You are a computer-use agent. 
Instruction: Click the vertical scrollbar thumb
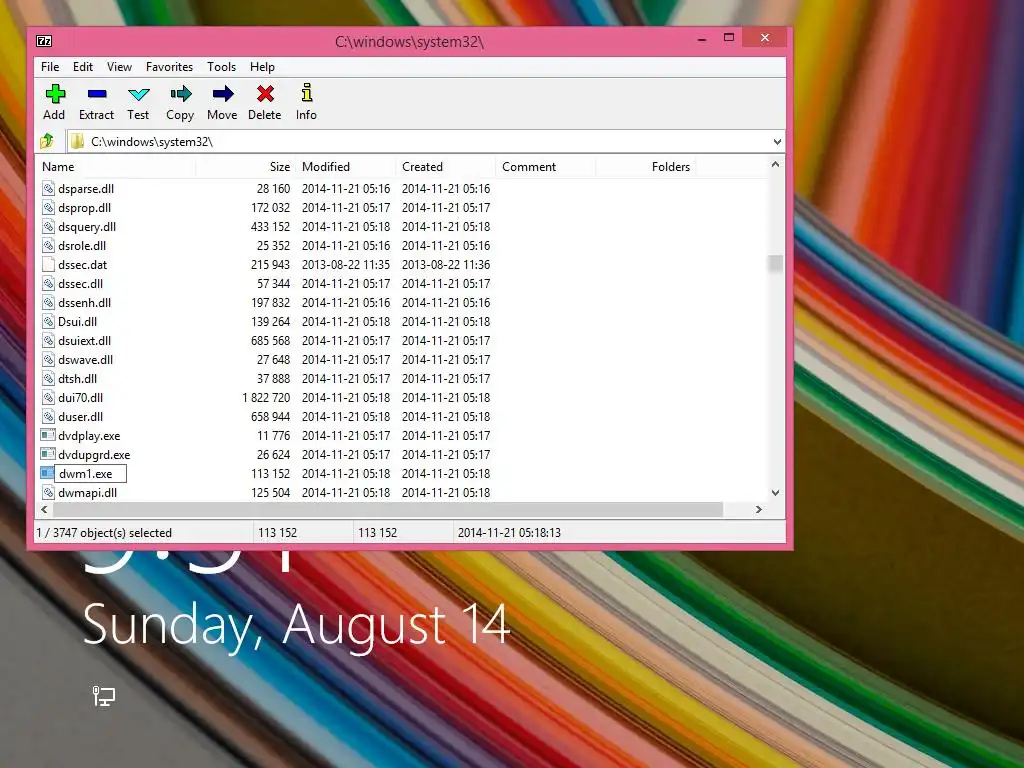[x=775, y=263]
